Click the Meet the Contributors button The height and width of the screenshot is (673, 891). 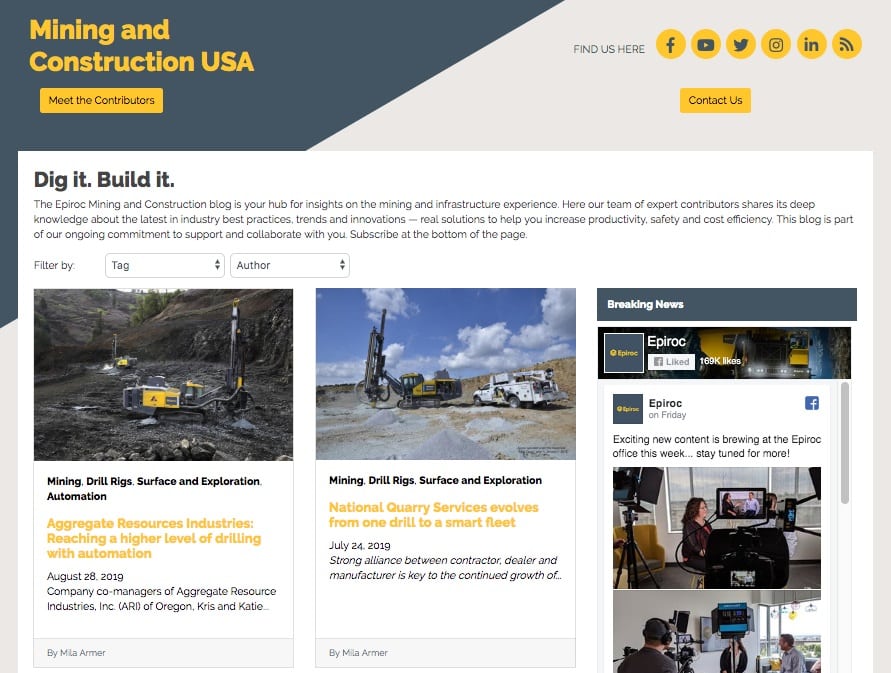click(x=101, y=101)
